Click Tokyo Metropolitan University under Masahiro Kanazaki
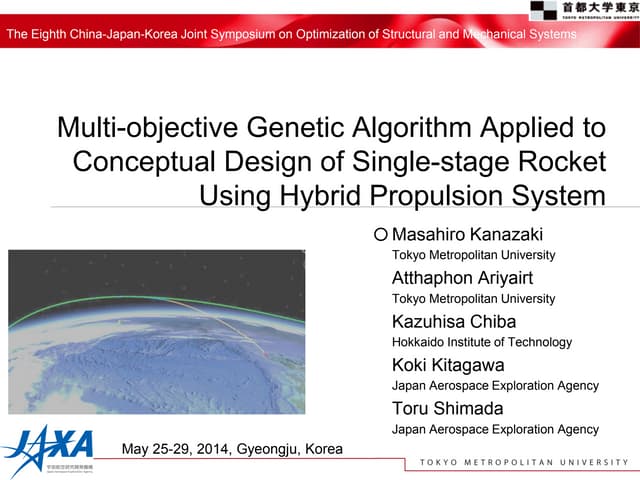 [x=473, y=255]
